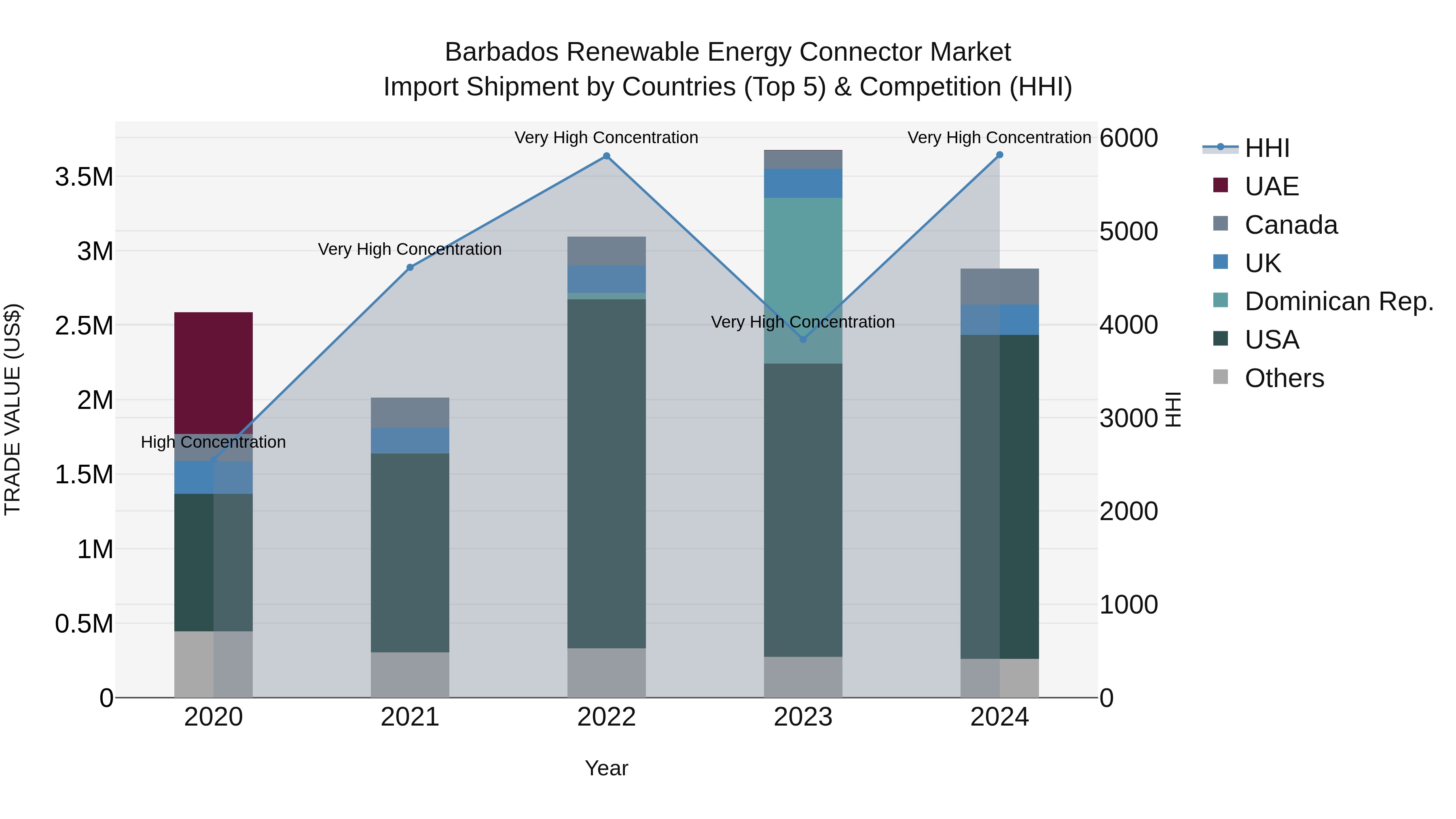
Task: Click 'Very High Concentration' label near 2023
Action: [802, 322]
